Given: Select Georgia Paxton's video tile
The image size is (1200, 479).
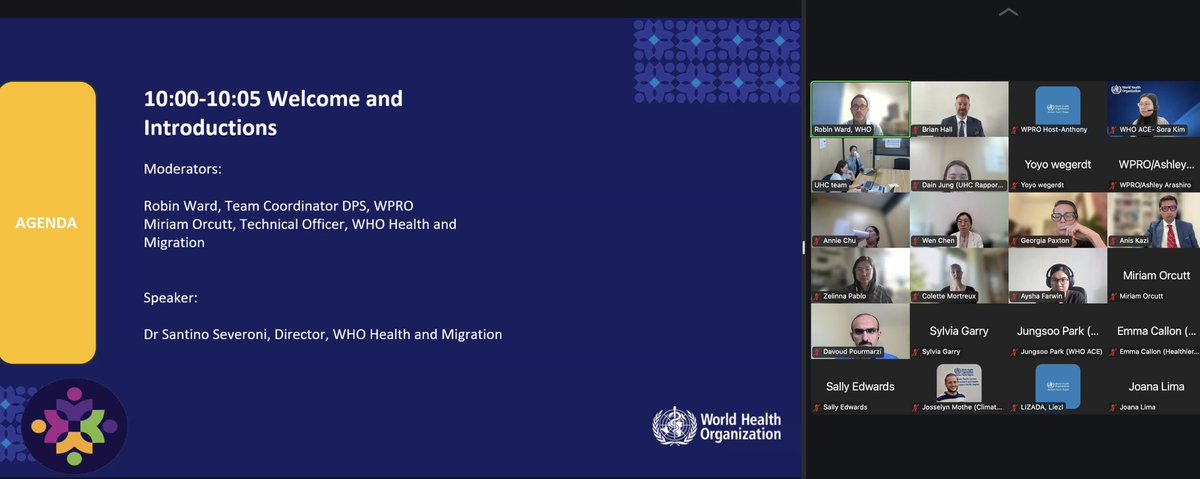Looking at the screenshot, I should 1056,220.
